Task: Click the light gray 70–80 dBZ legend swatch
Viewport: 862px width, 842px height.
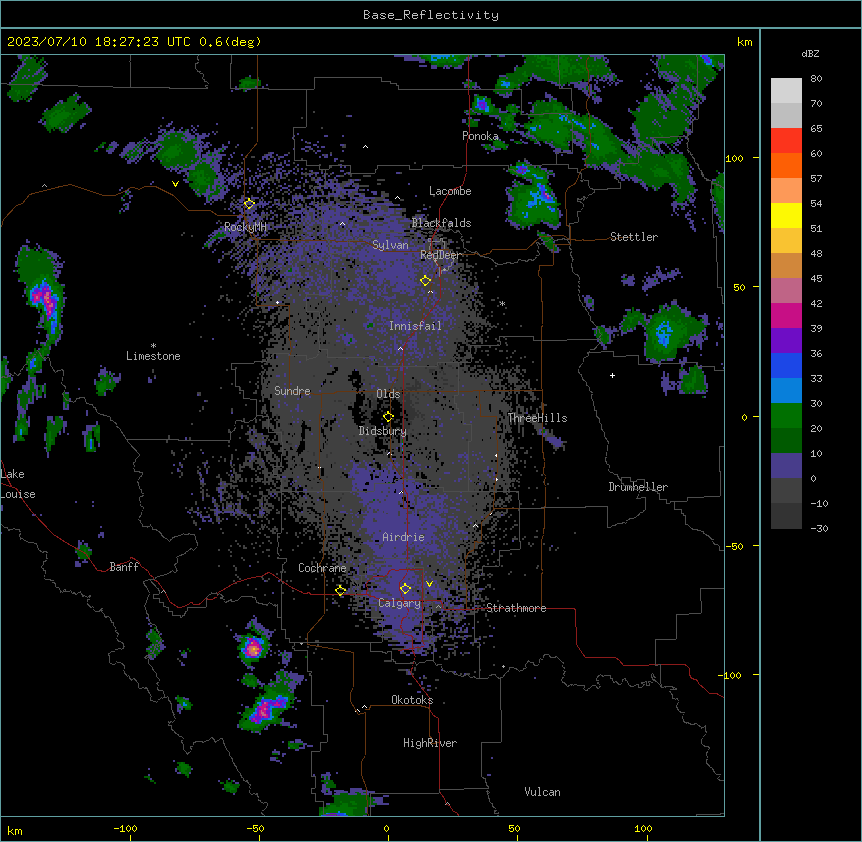Action: click(x=786, y=91)
